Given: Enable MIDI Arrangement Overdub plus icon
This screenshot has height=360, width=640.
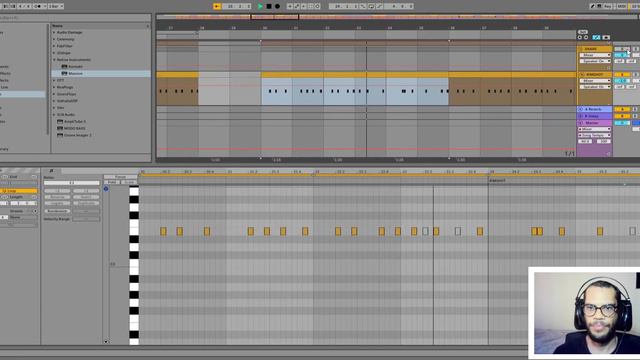Looking at the screenshot, I should click(x=290, y=6).
